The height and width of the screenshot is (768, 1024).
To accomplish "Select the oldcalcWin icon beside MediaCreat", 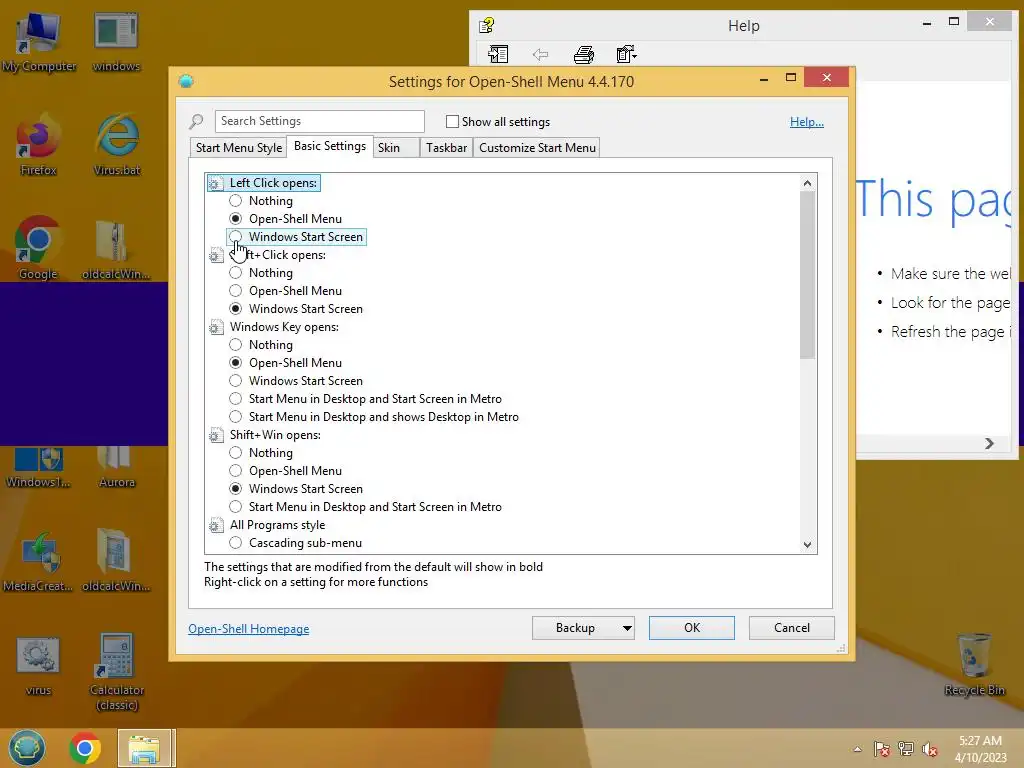I will click(116, 560).
